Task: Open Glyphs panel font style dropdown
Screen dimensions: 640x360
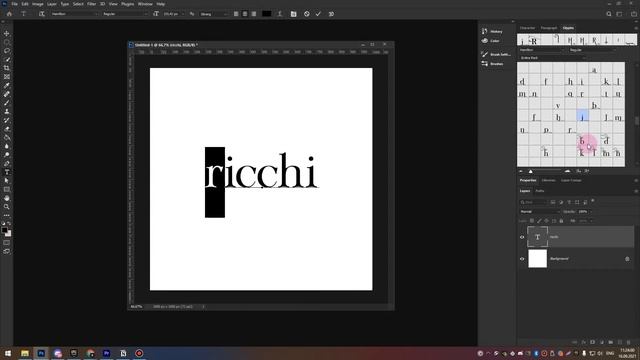Action: 593,50
